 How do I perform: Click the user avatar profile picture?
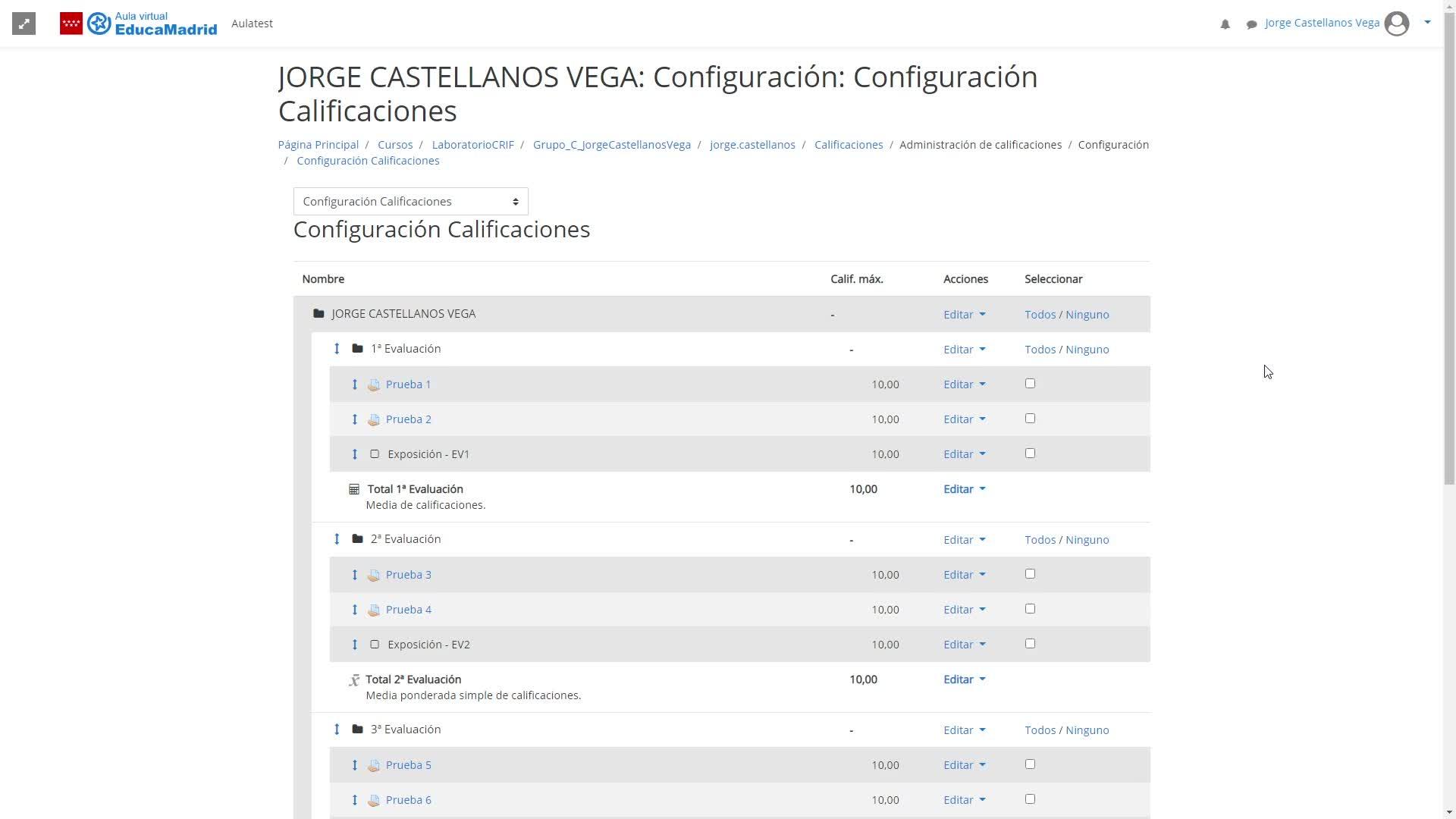coord(1396,24)
